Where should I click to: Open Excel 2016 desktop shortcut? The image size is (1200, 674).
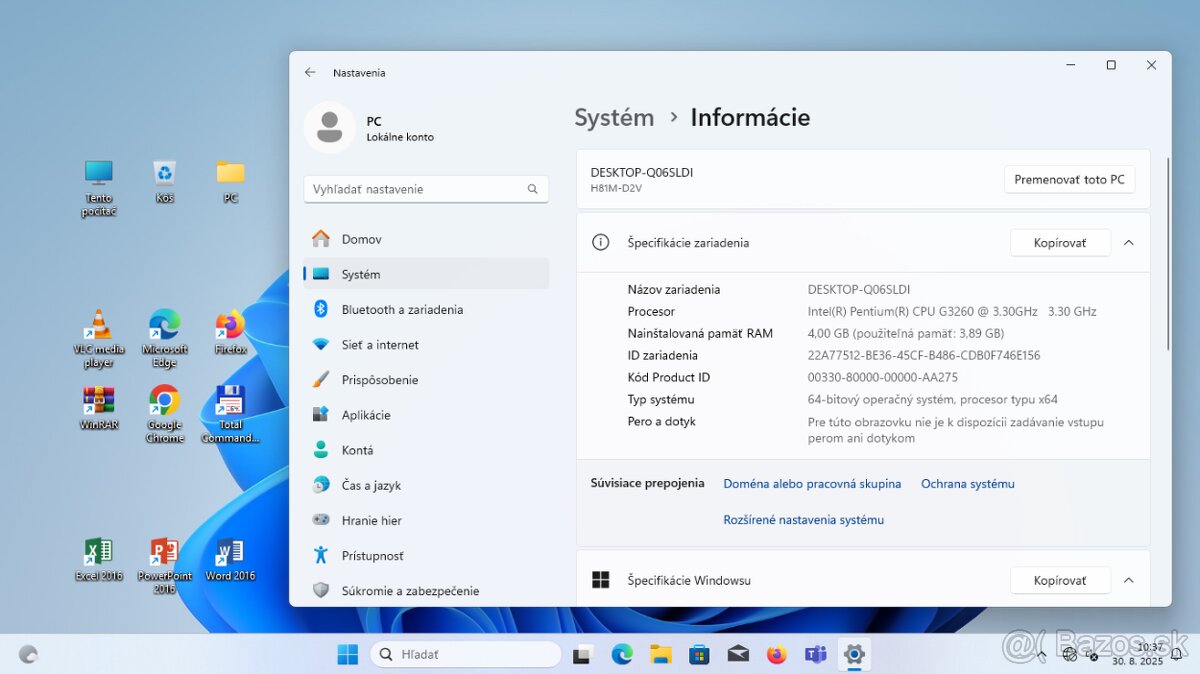(x=98, y=553)
